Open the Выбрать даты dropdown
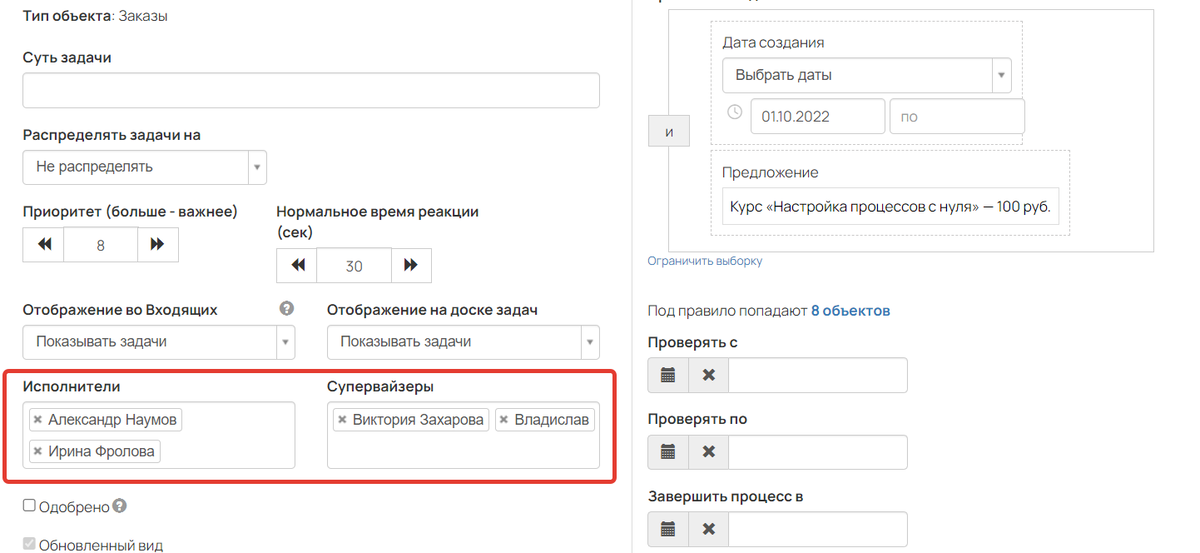The height and width of the screenshot is (553, 1200). tap(867, 75)
